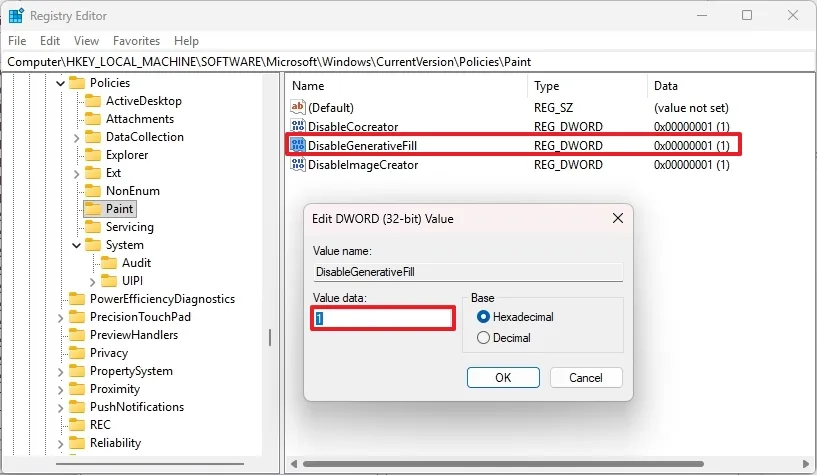This screenshot has width=817, height=475.
Task: Click the Attachments folder icon
Action: coord(93,119)
